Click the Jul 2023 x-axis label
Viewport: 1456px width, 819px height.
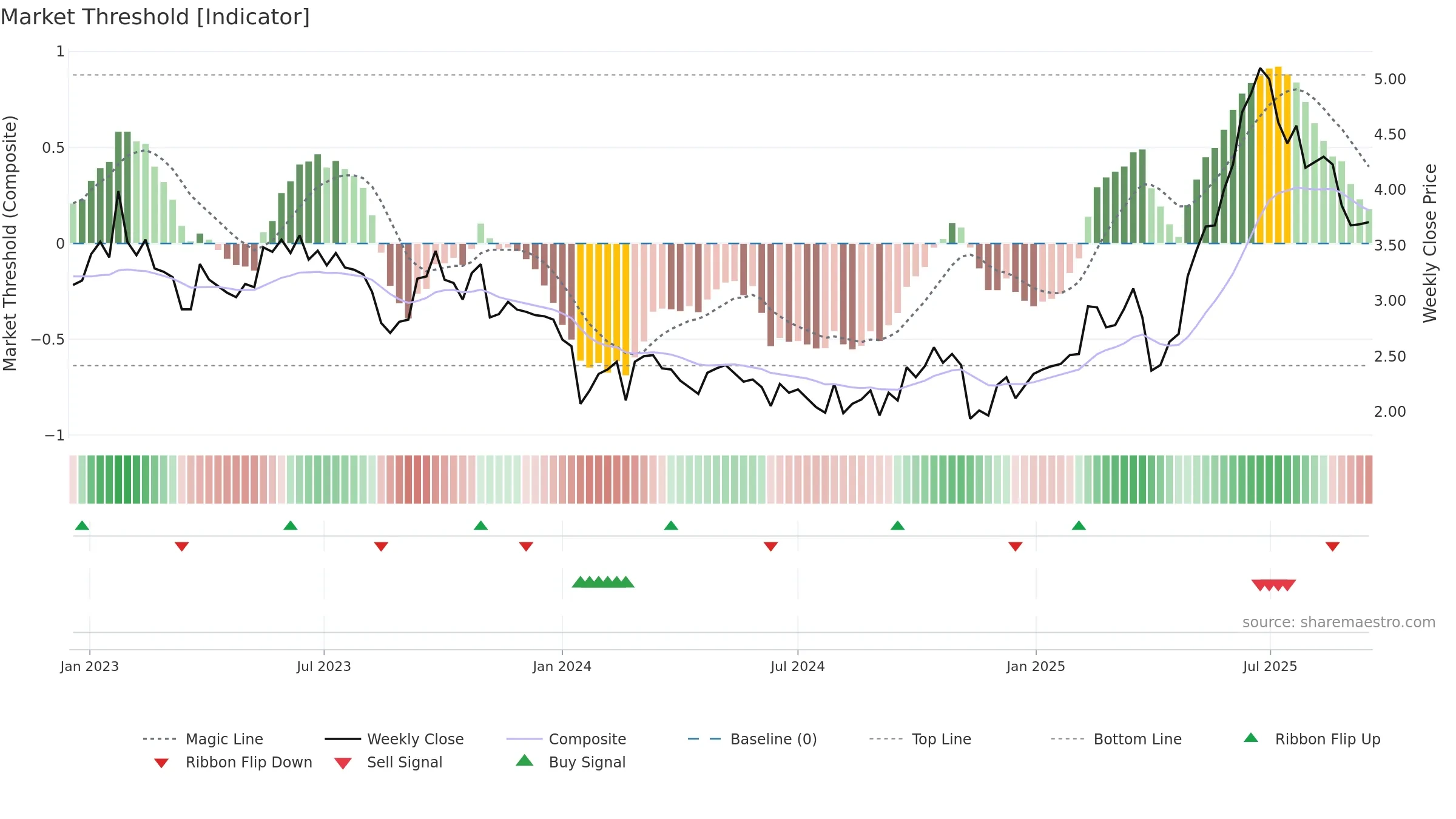tap(324, 666)
